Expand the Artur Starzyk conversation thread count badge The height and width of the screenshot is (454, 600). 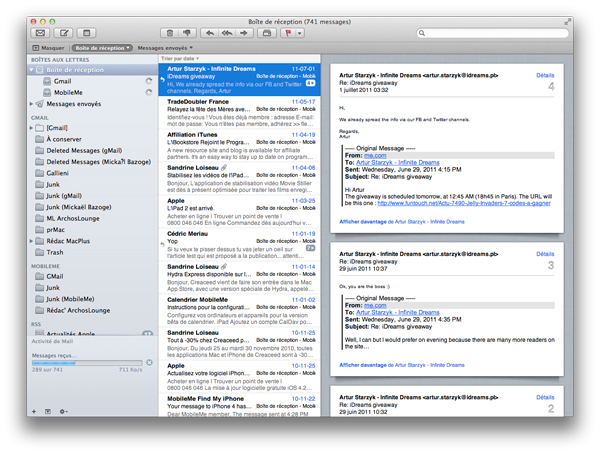310,83
